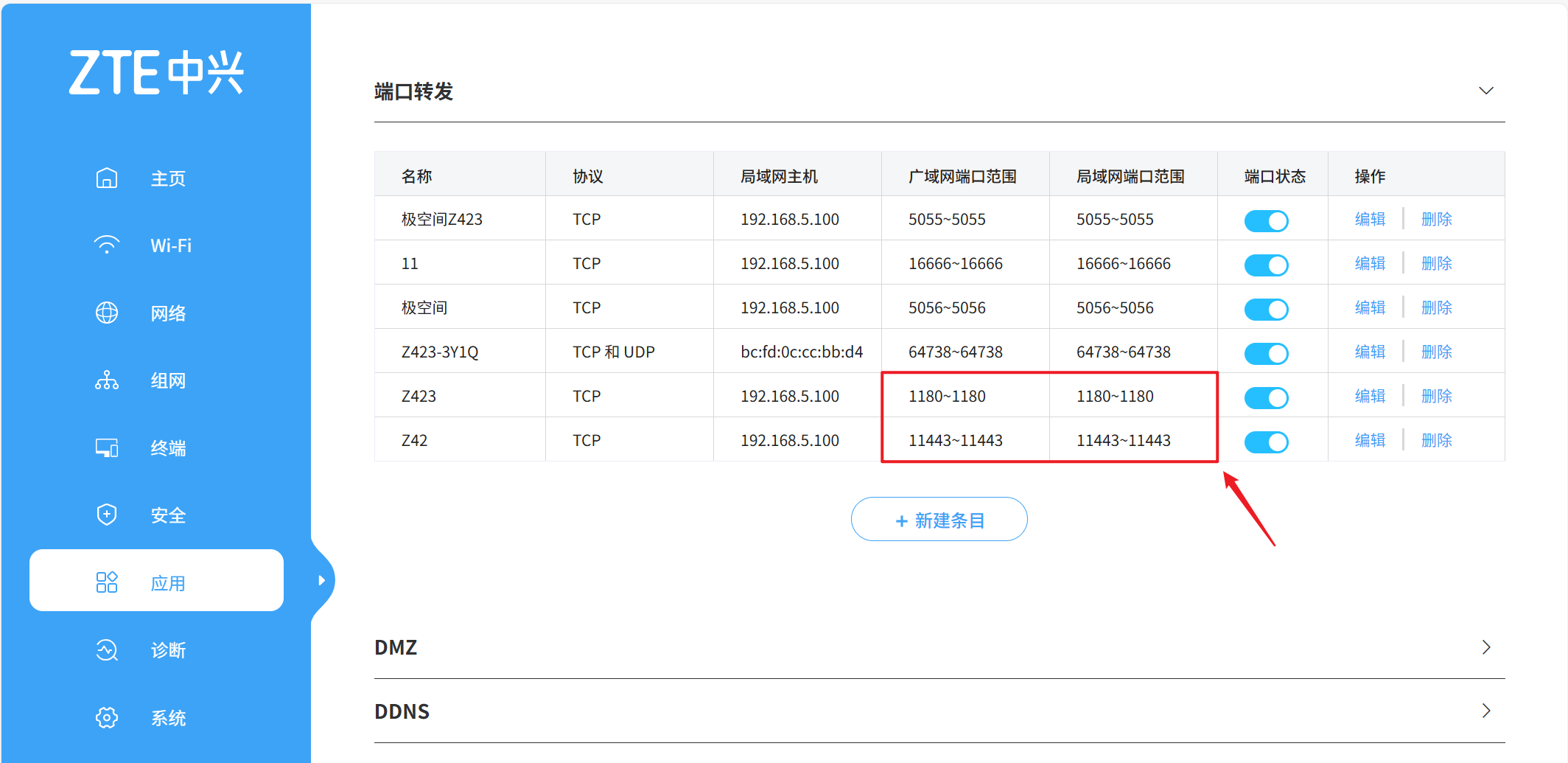Click the 系统 system gear icon
This screenshot has height=763, width=1568.
(x=107, y=717)
